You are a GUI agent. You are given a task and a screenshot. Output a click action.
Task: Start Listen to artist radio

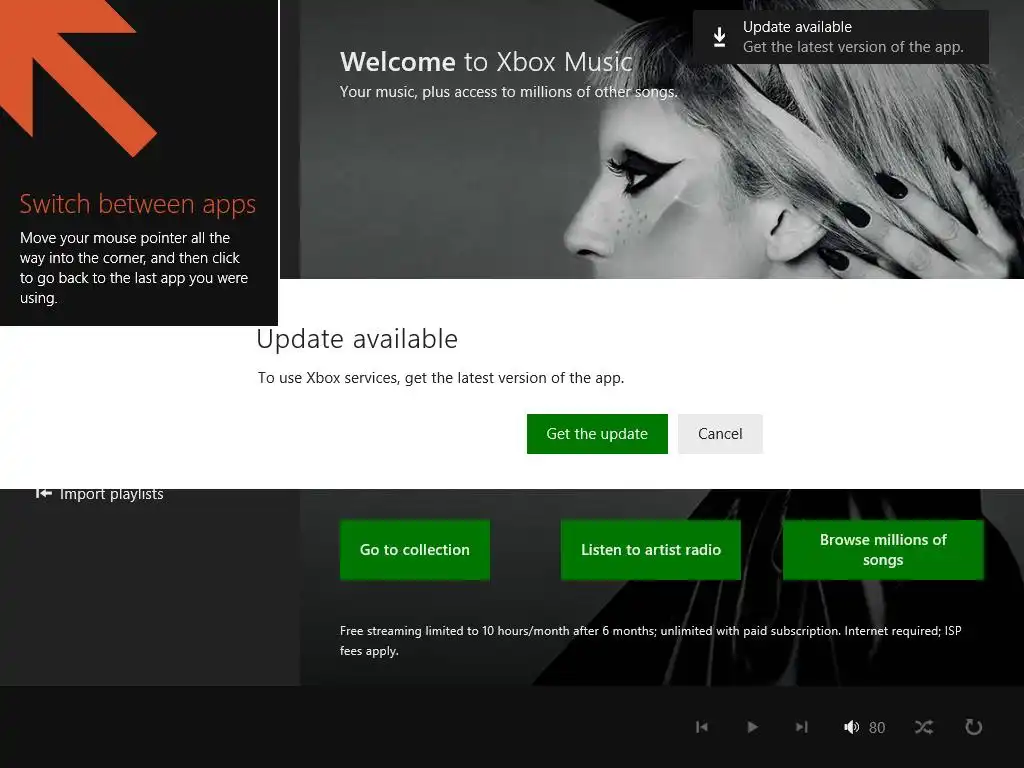650,550
